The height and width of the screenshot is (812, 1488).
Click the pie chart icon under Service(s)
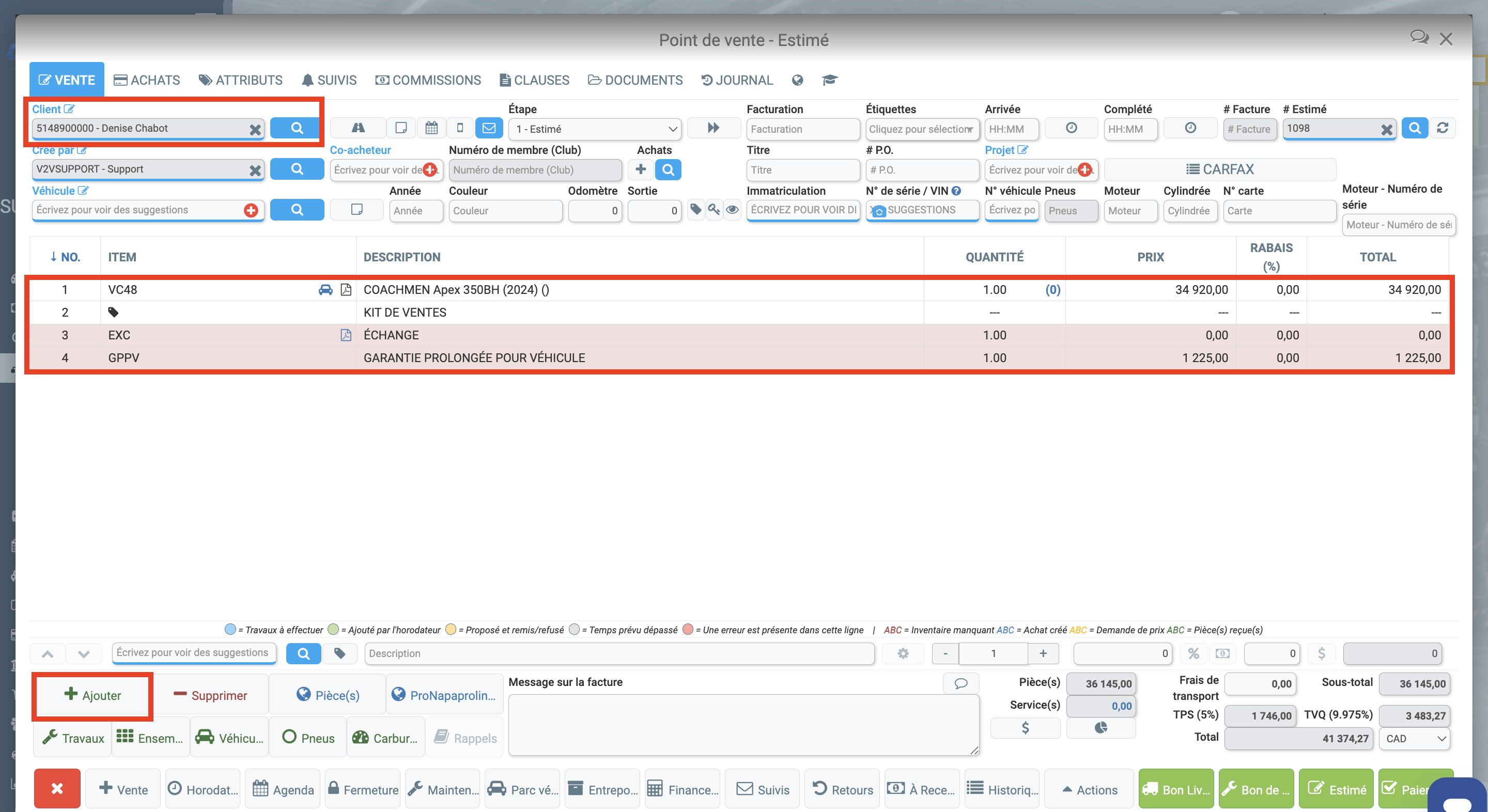pyautogui.click(x=1100, y=728)
